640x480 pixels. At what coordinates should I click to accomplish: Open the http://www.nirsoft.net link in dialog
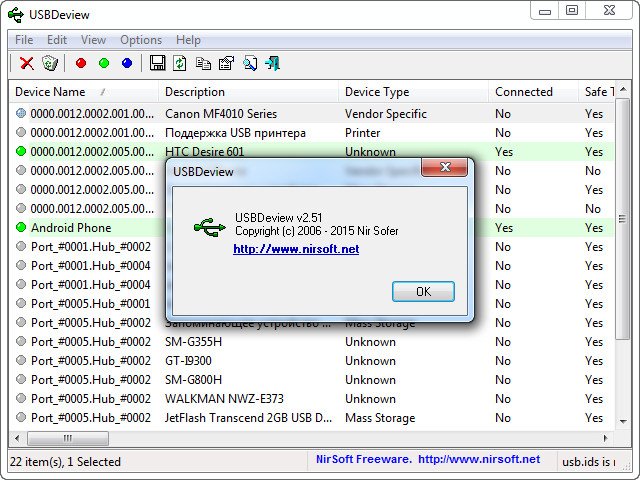[x=296, y=249]
